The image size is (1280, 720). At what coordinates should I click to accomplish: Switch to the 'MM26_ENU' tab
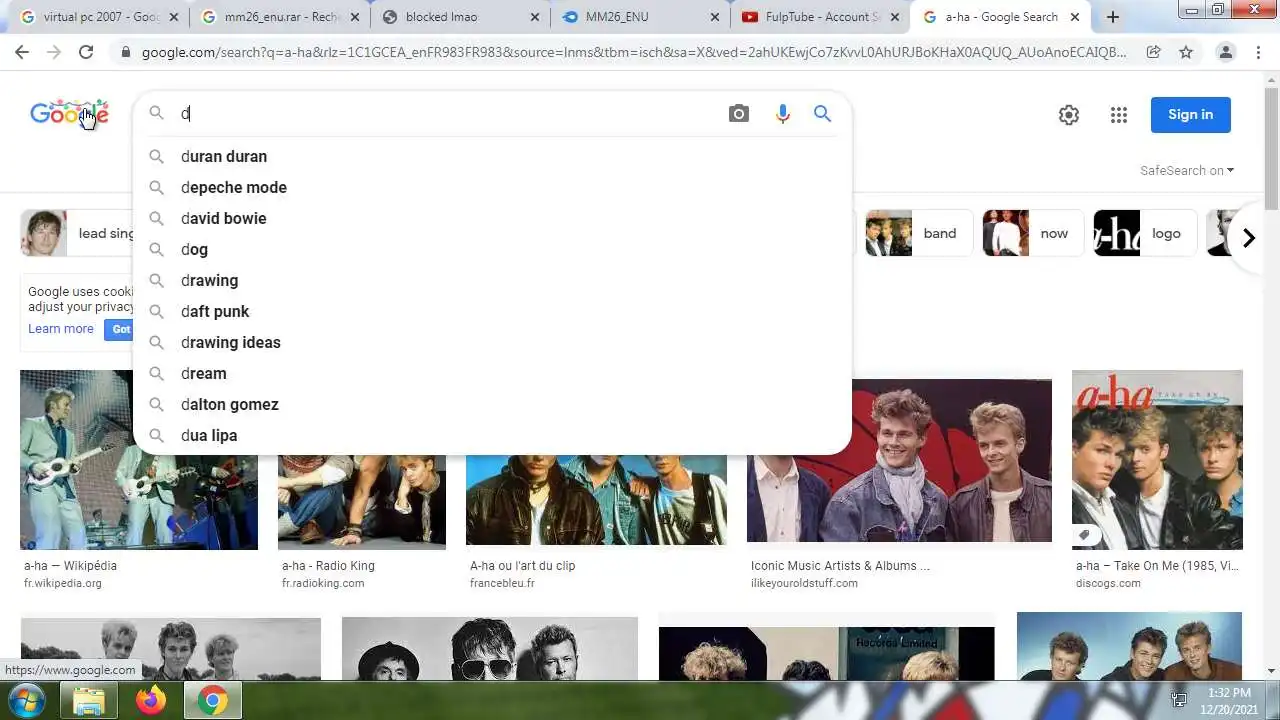640,17
